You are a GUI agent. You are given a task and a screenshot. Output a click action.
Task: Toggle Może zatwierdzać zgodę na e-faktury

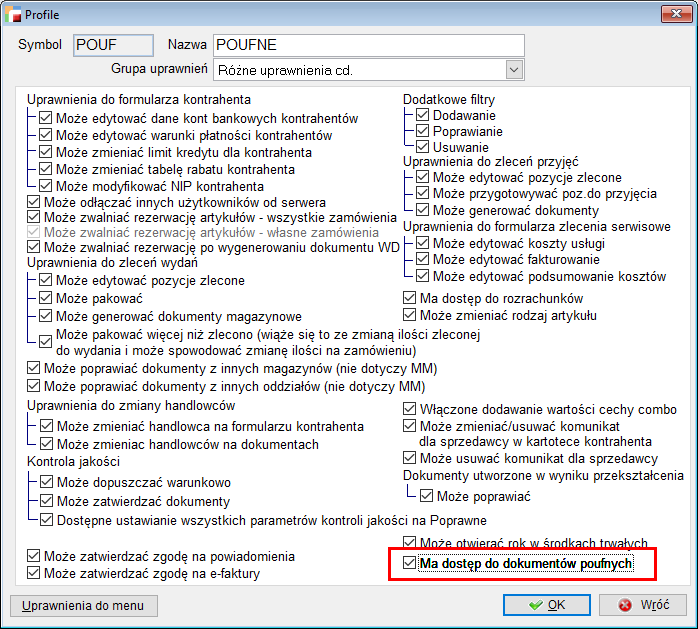tap(35, 573)
